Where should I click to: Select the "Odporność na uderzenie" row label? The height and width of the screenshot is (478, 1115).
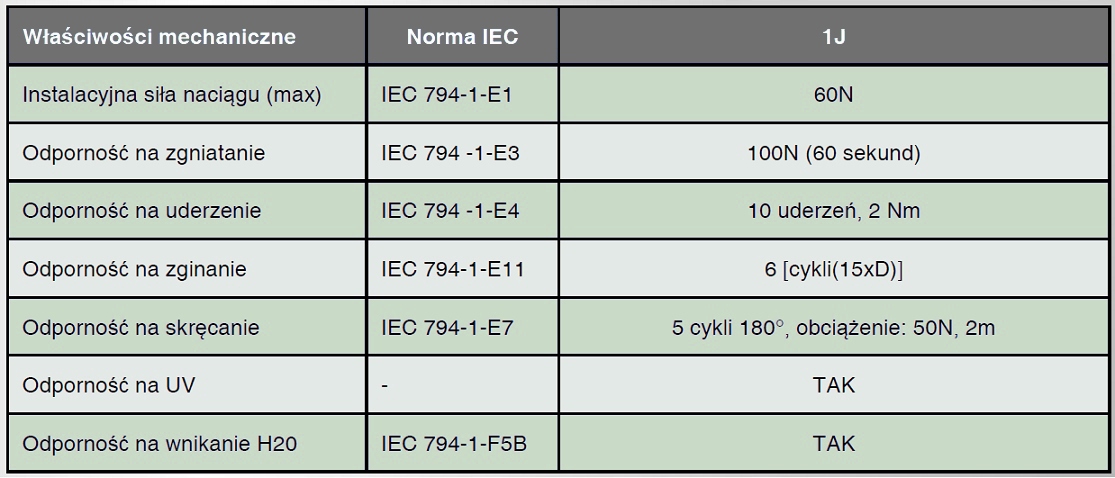click(x=141, y=211)
